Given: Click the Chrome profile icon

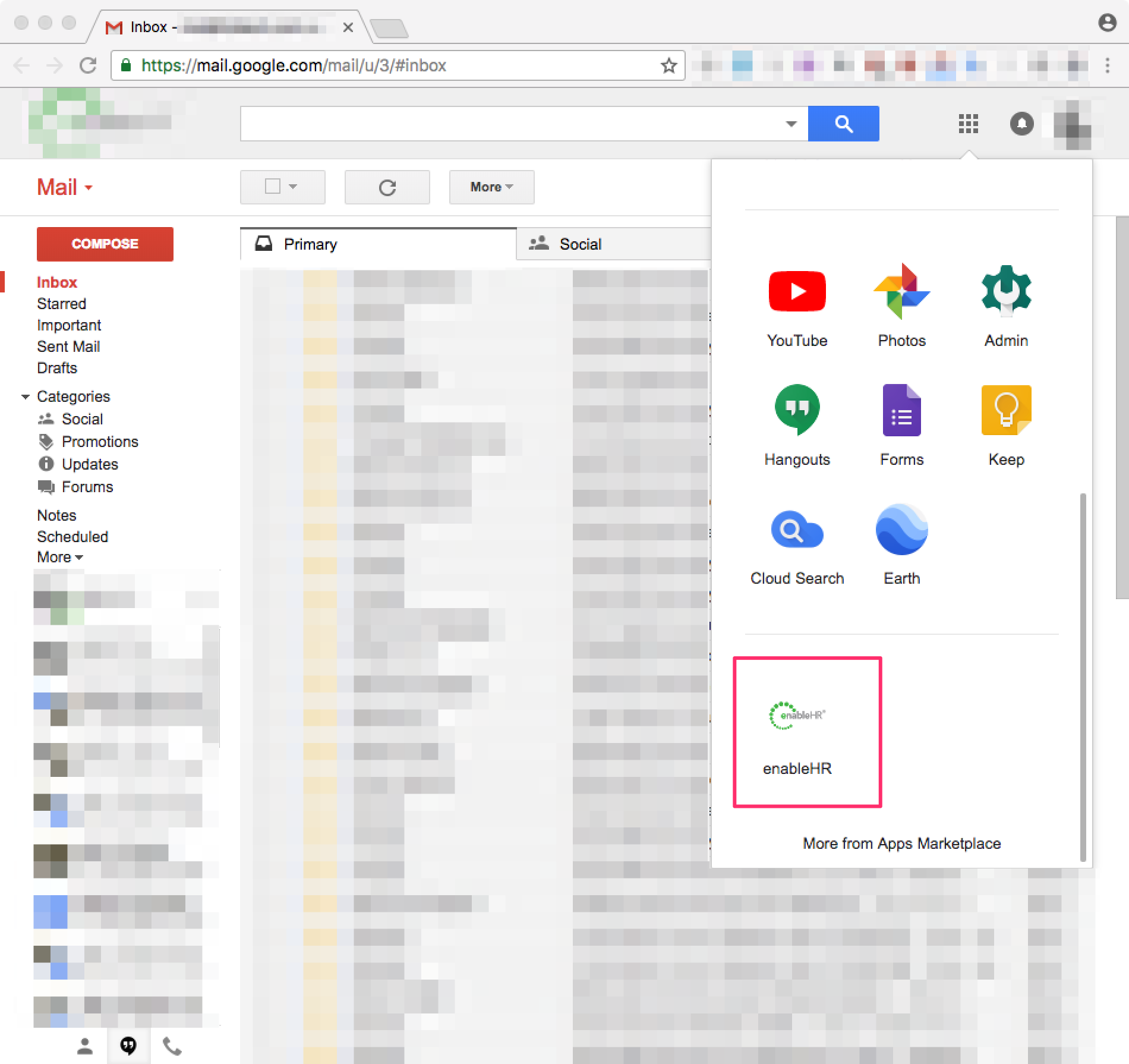Looking at the screenshot, I should (x=1106, y=23).
